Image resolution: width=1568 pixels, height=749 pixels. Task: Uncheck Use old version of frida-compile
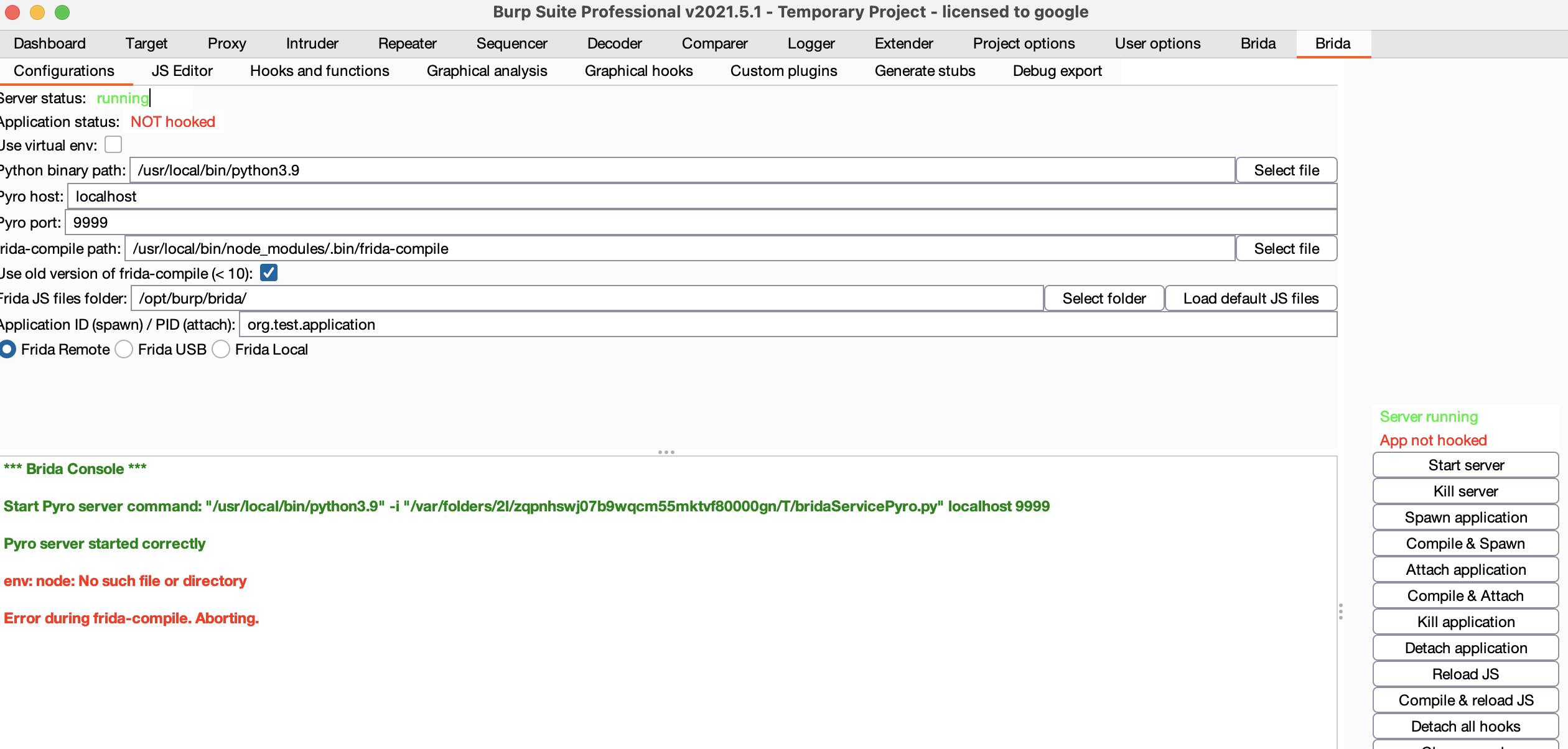[x=269, y=273]
